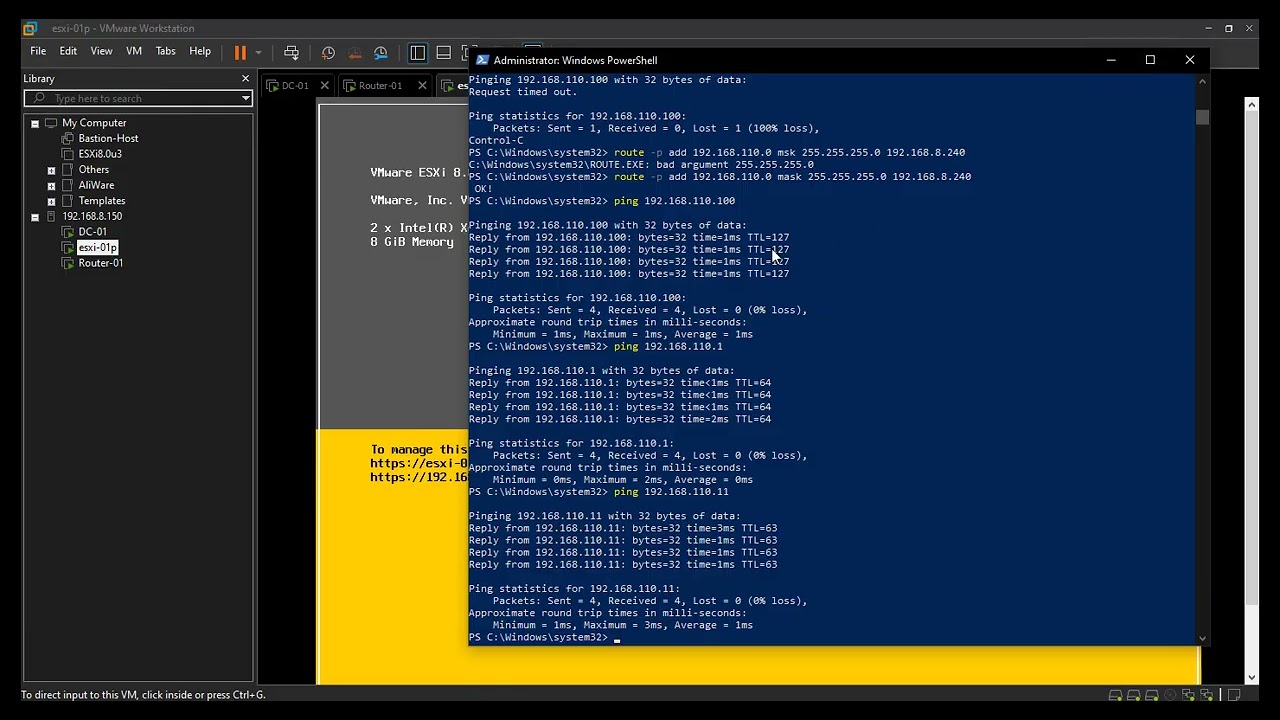Click the PowerShell window scrollbar thumb
This screenshot has height=720, width=1280.
click(1201, 117)
